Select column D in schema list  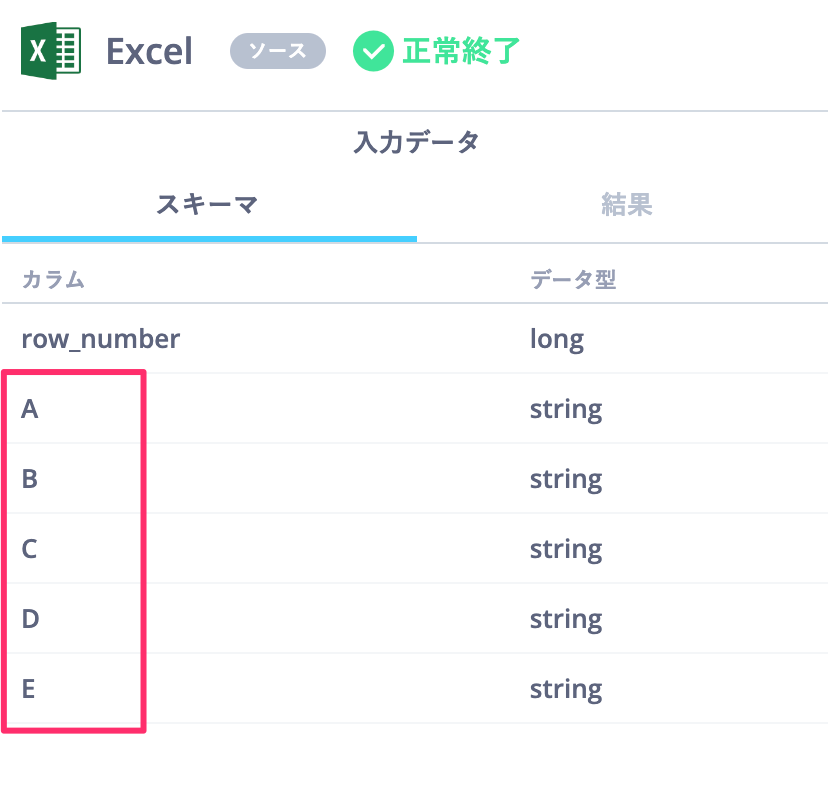414,619
